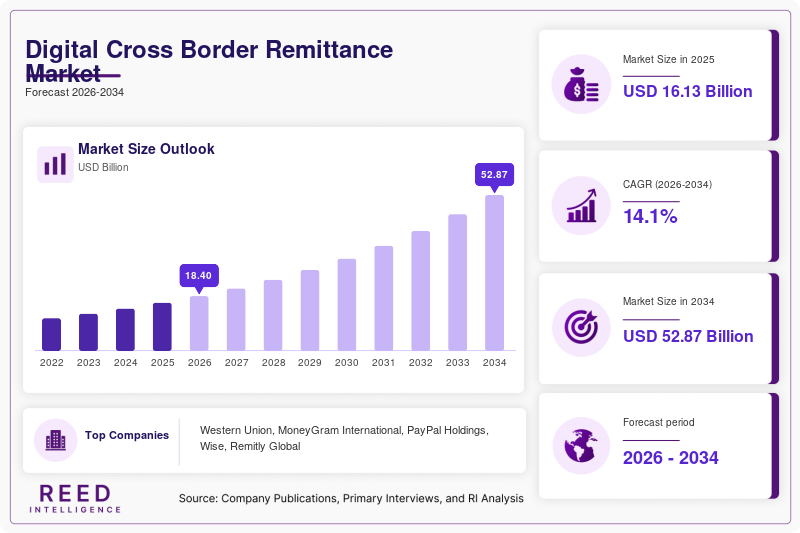
Task: Click the 2027 axis label
Action: pyautogui.click(x=237, y=363)
